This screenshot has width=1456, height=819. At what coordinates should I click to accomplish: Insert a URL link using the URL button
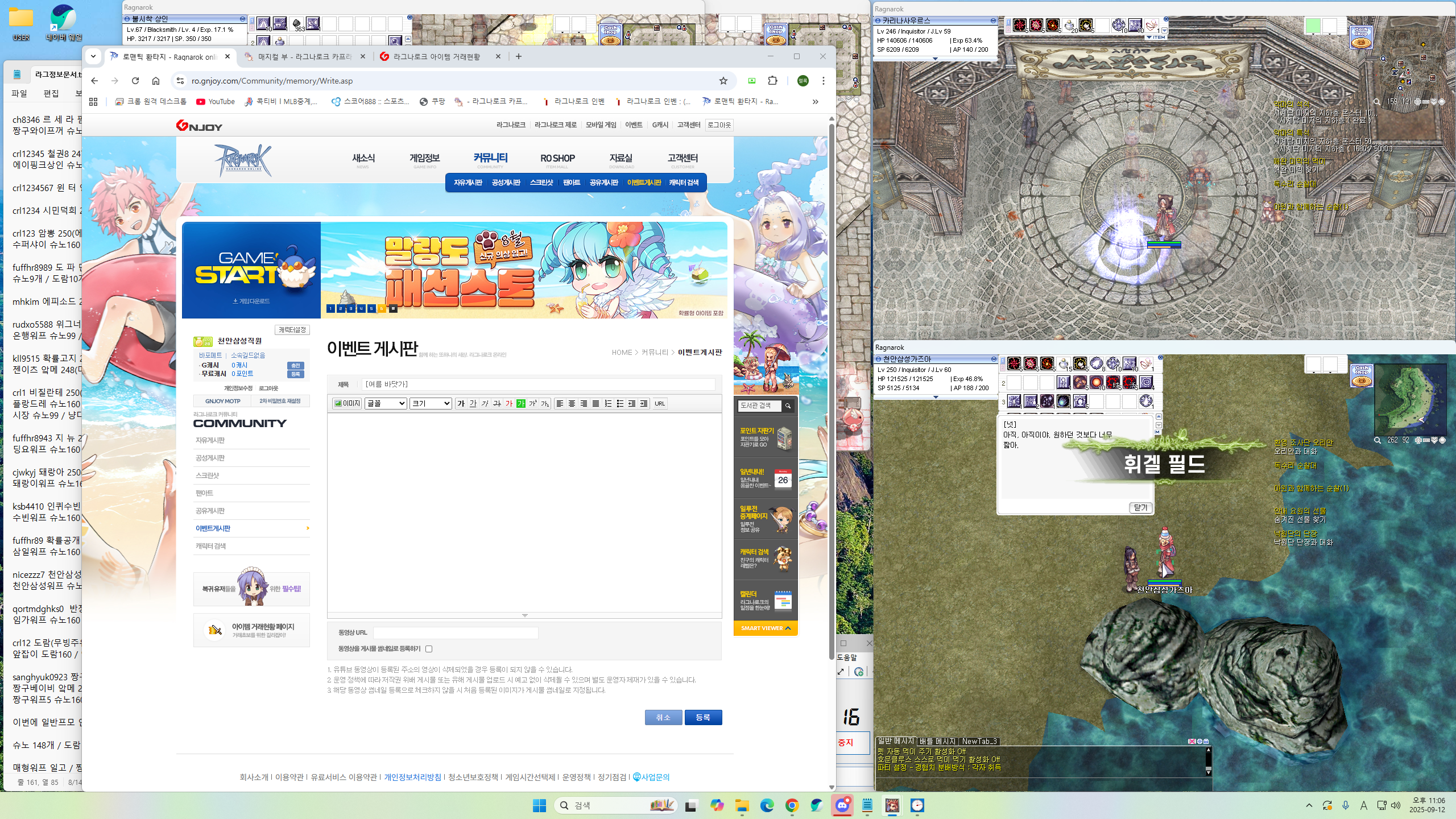(659, 403)
